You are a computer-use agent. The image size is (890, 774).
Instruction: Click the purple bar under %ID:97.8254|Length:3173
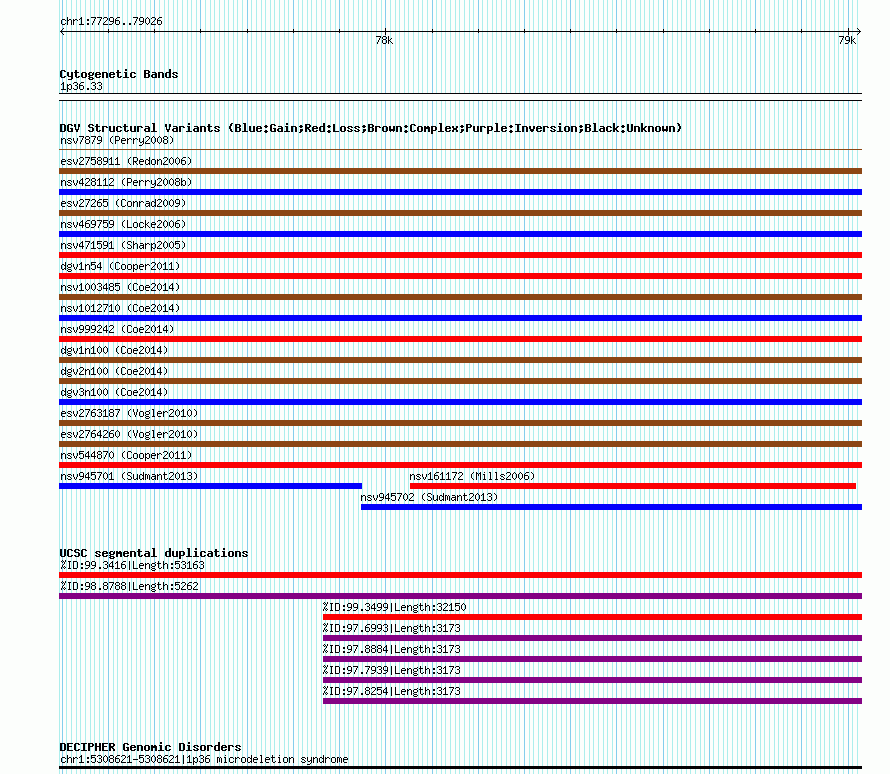593,701
